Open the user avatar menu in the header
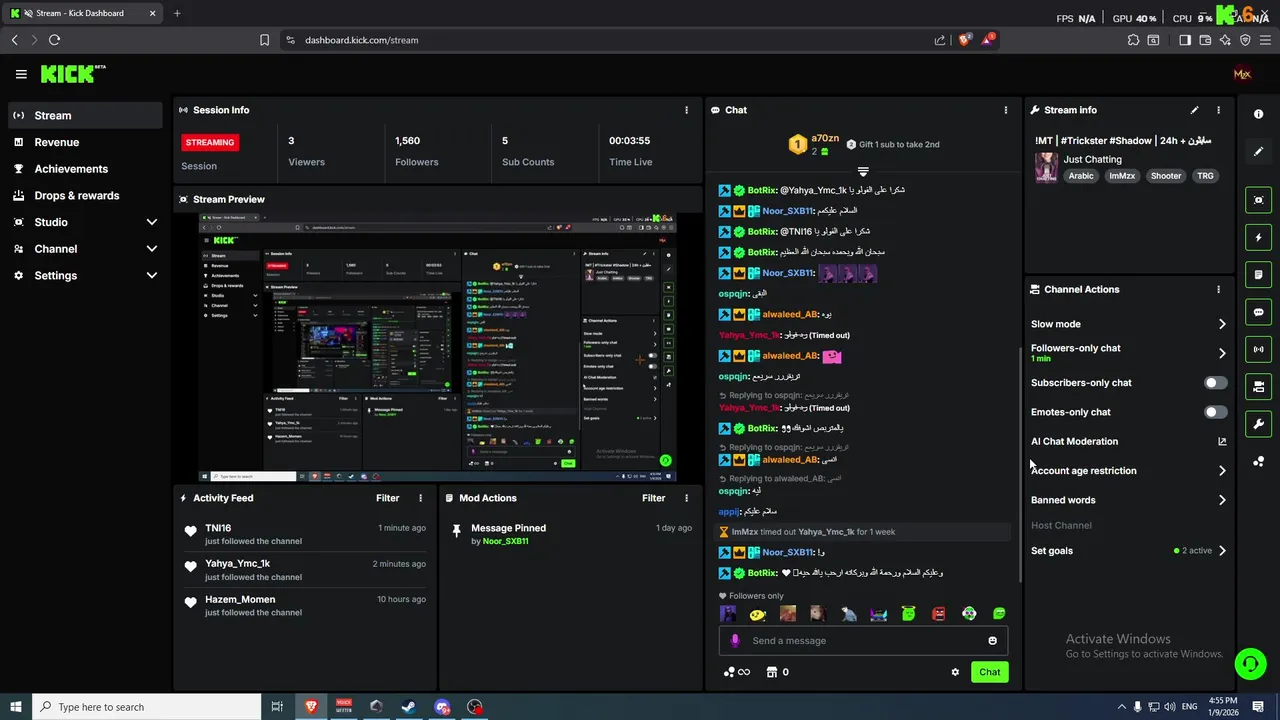This screenshot has width=1280, height=720. (1242, 74)
